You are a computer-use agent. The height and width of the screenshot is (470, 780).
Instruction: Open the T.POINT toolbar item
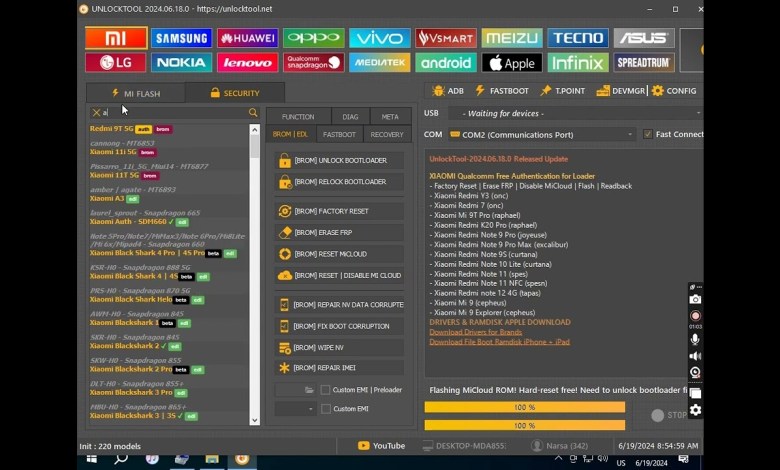563,91
